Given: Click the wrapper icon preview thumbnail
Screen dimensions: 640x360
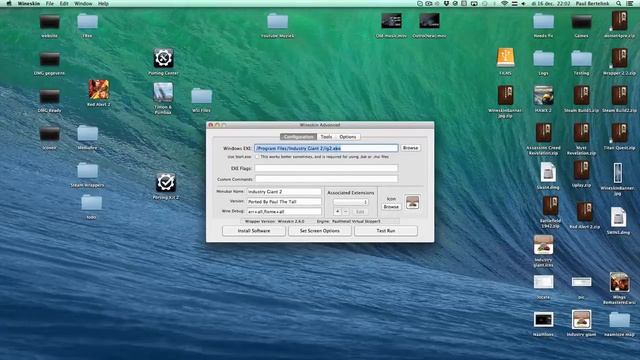Looking at the screenshot, I should (x=412, y=202).
